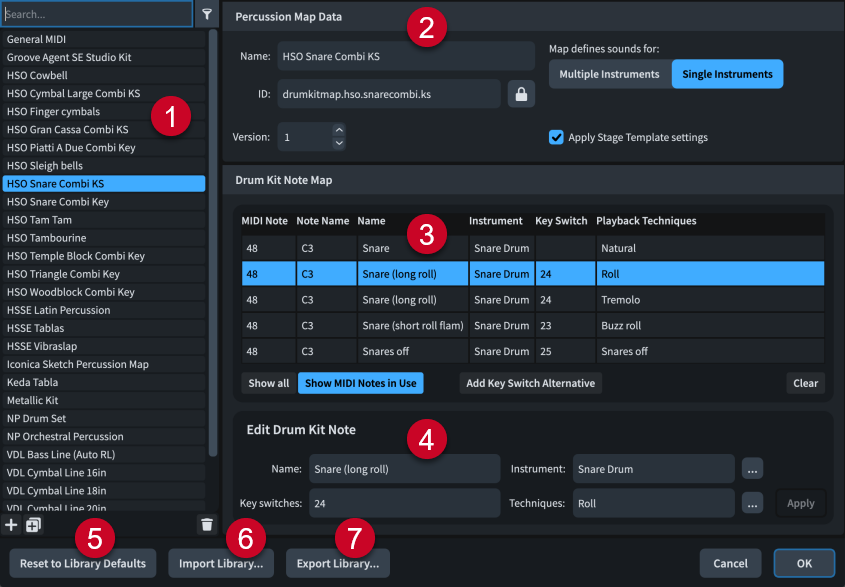845x587 pixels.
Task: Confirm with the OK button
Action: click(x=804, y=563)
